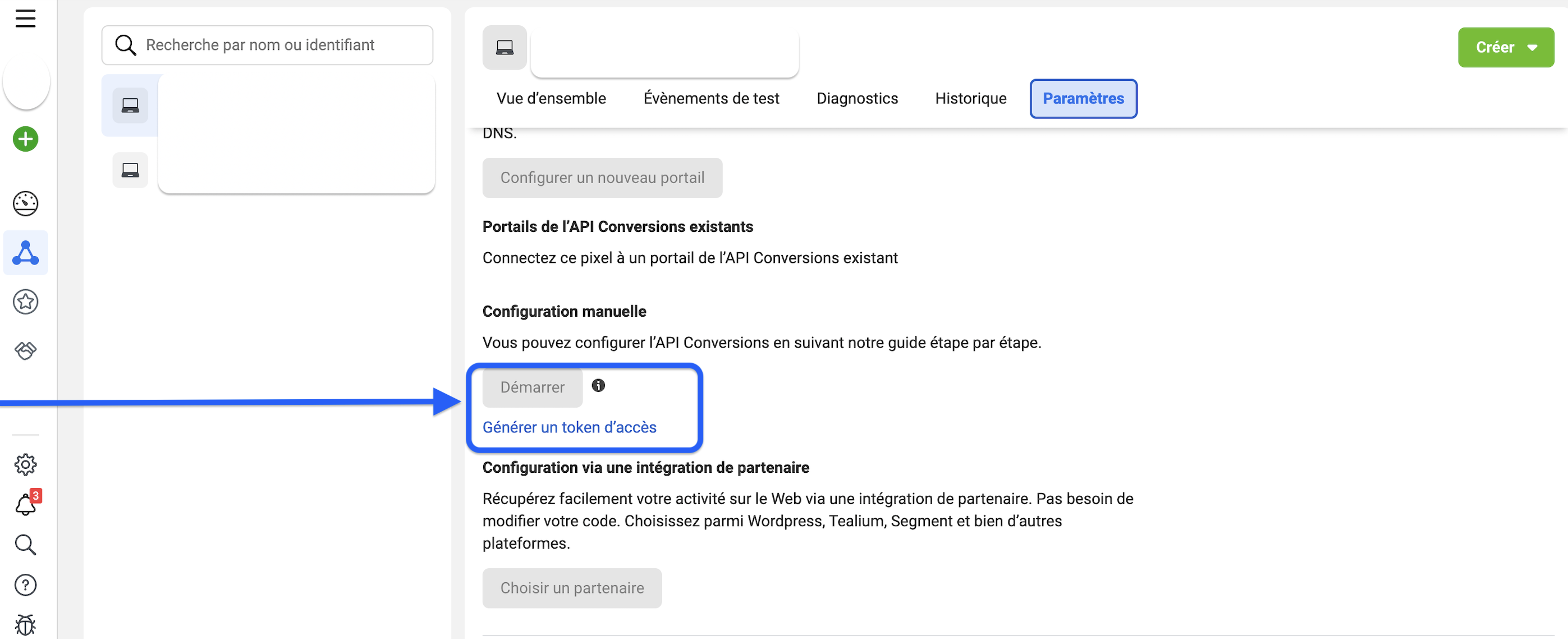This screenshot has width=1568, height=639.
Task: Open the hamburger menu
Action: pos(26,19)
